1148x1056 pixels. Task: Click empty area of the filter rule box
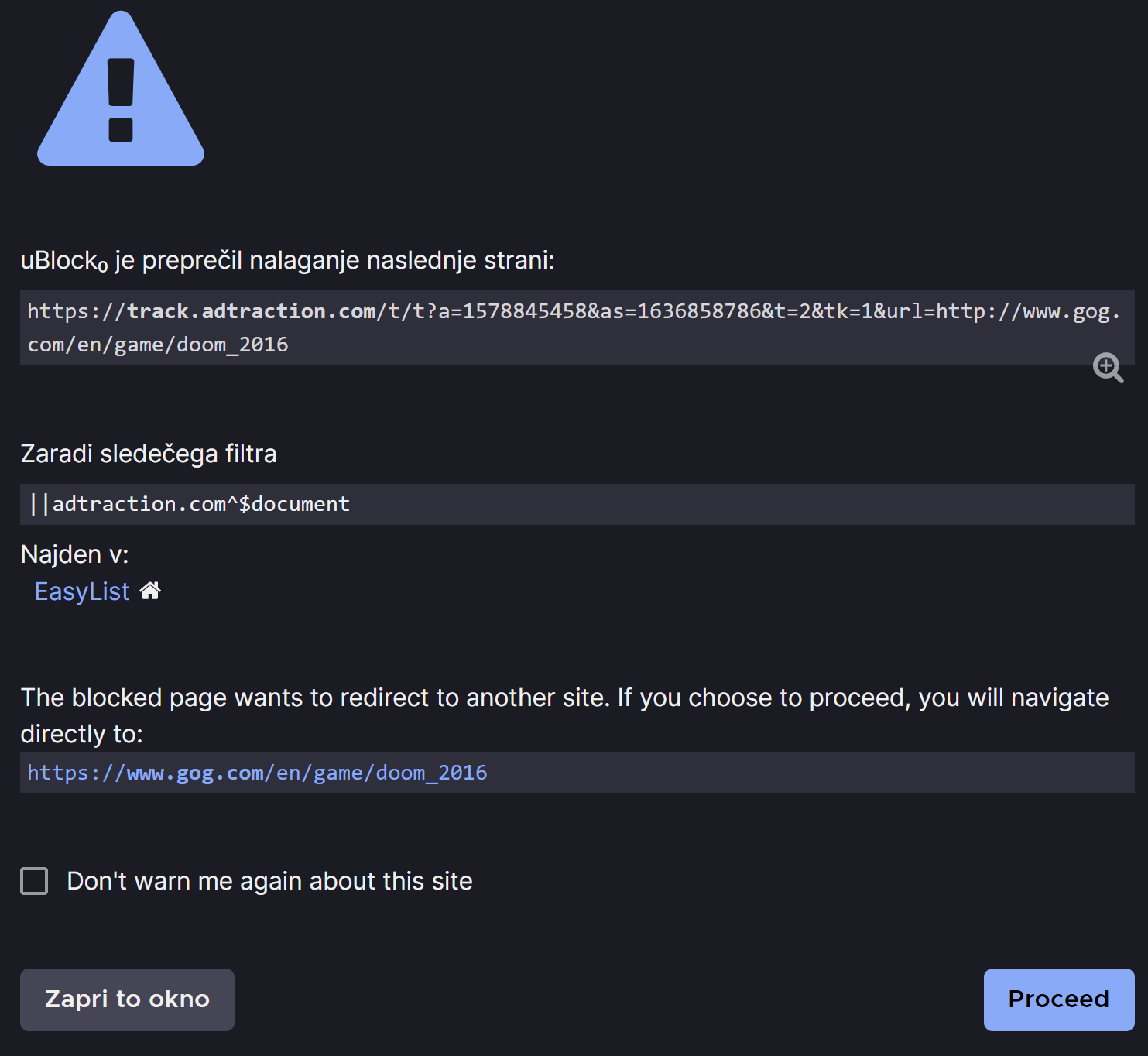point(735,504)
